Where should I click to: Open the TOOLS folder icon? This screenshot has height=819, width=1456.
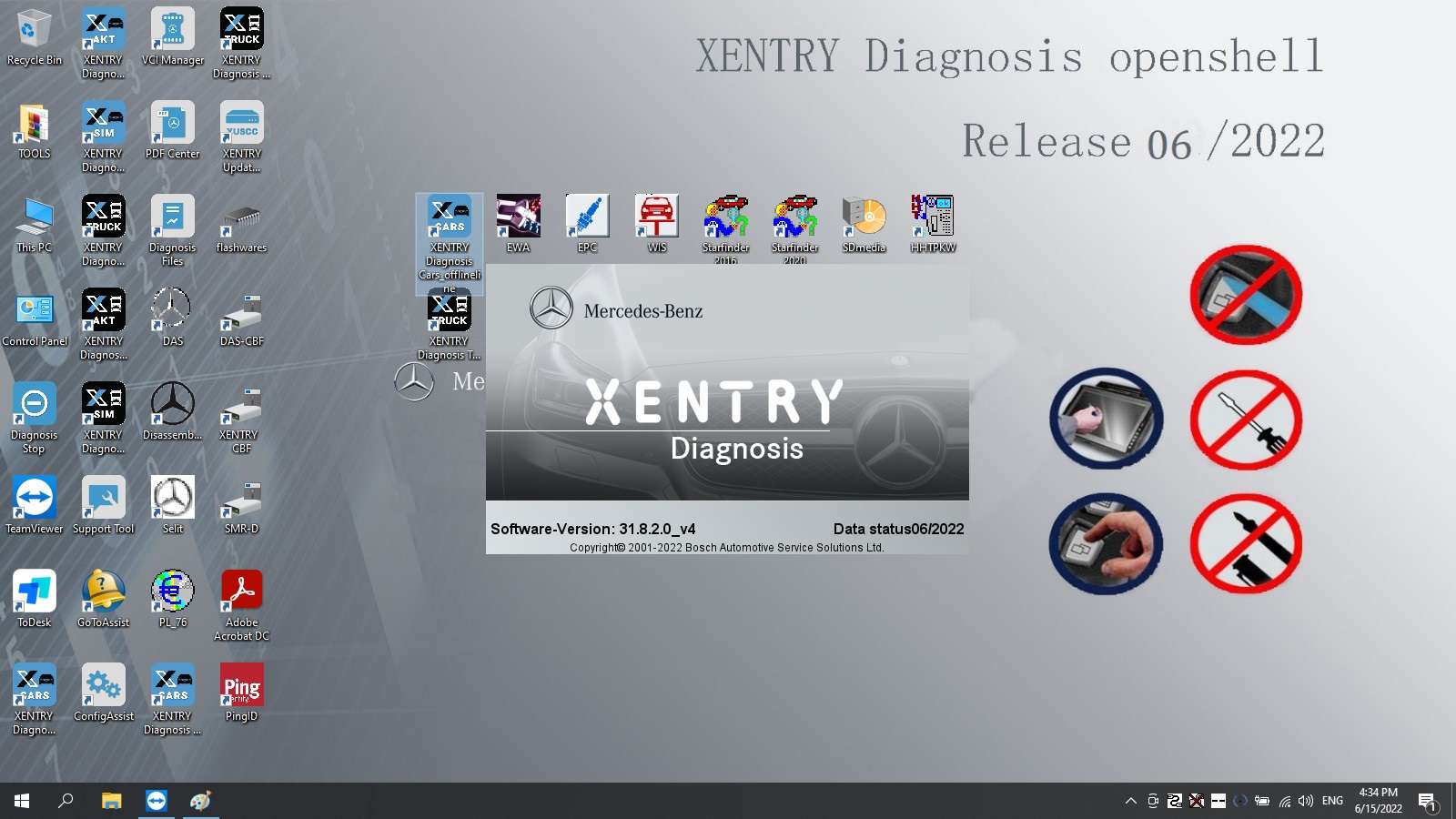34,132
